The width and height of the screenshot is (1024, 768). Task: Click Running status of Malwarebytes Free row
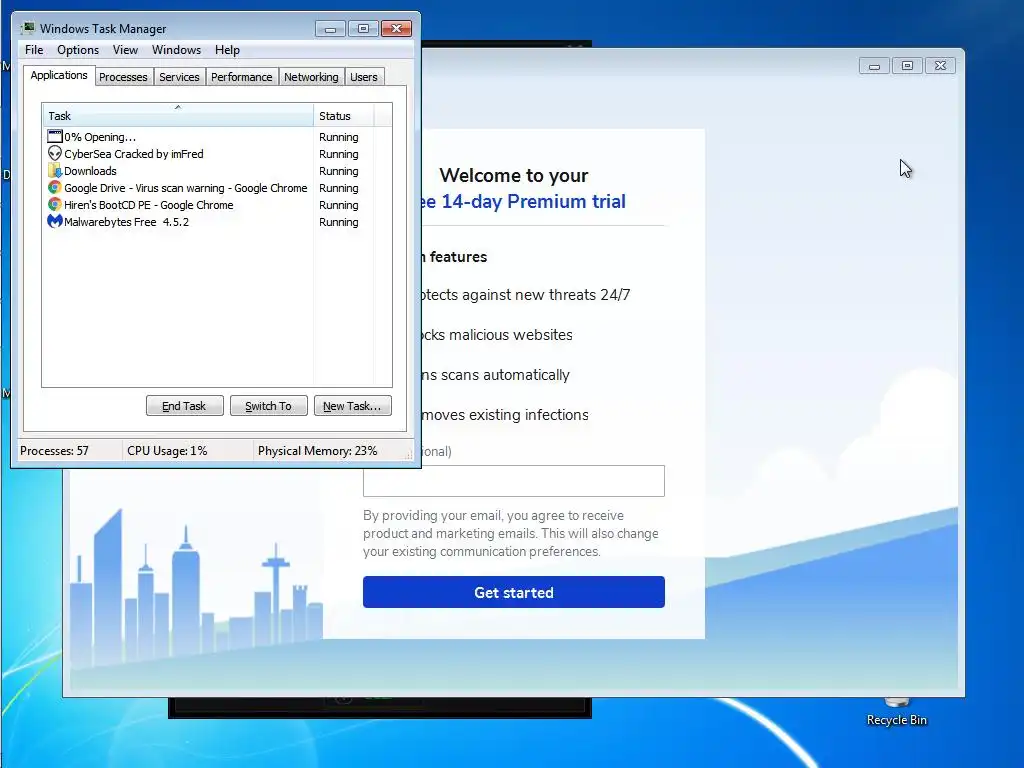[338, 222]
